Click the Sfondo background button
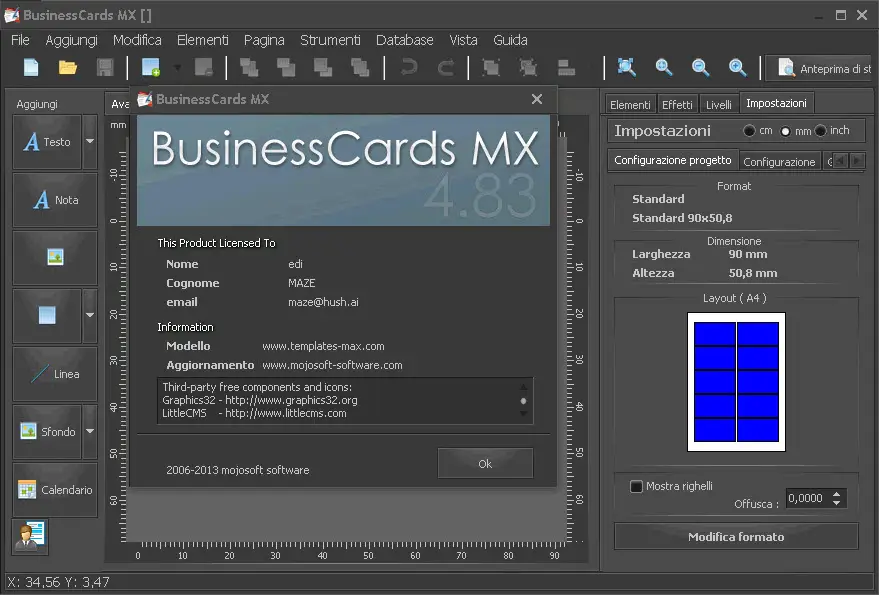Image resolution: width=879 pixels, height=595 pixels. [47, 431]
